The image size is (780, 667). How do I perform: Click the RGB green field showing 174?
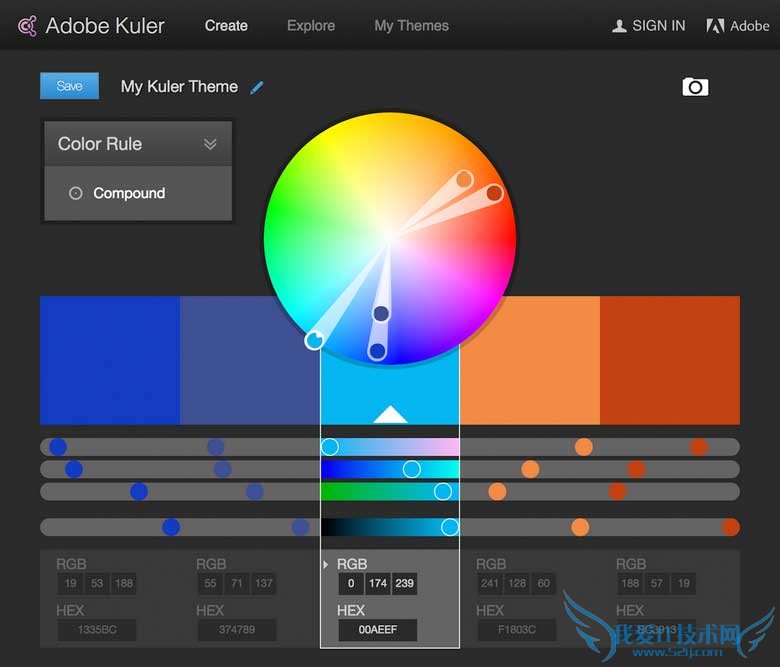pyautogui.click(x=378, y=583)
